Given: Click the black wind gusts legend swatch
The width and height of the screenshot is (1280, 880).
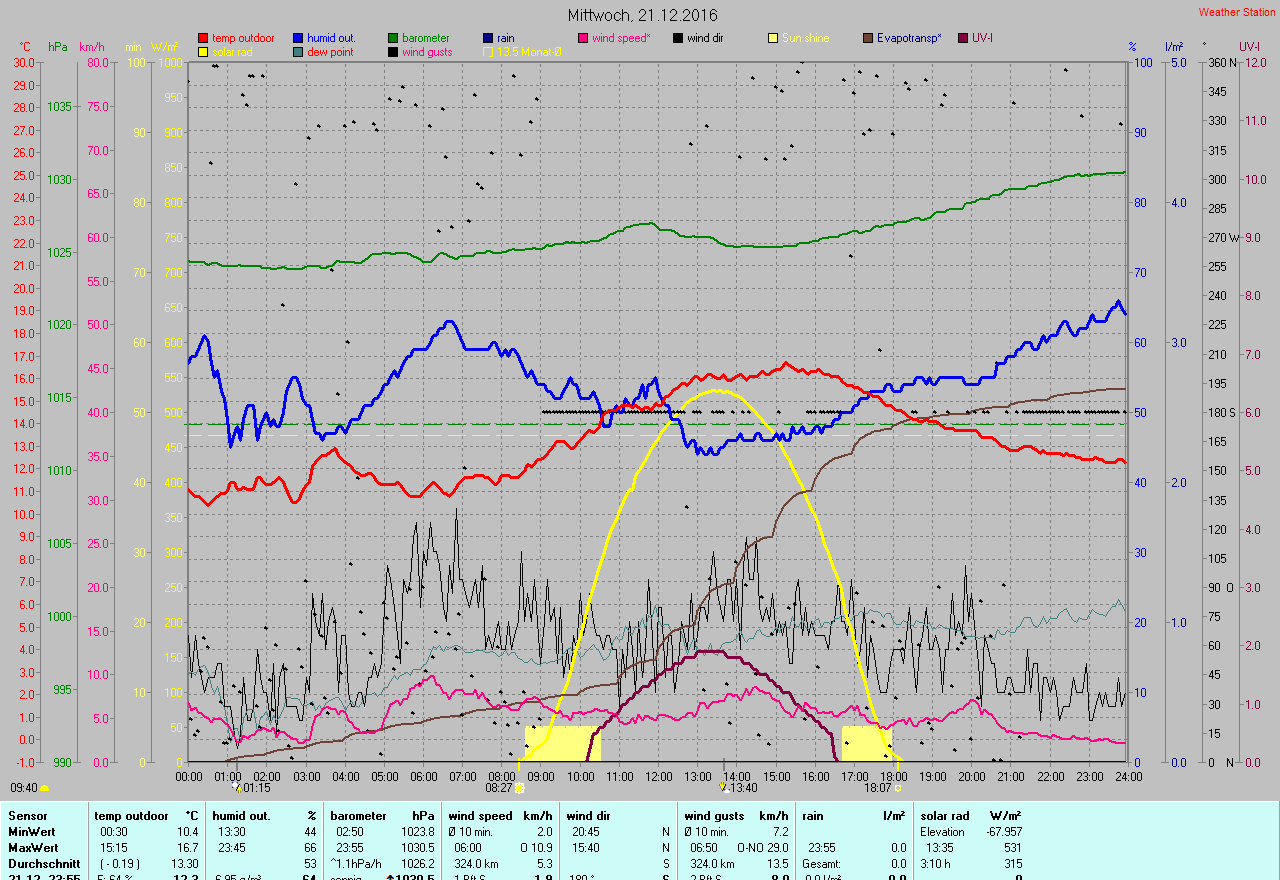Looking at the screenshot, I should coord(393,51).
